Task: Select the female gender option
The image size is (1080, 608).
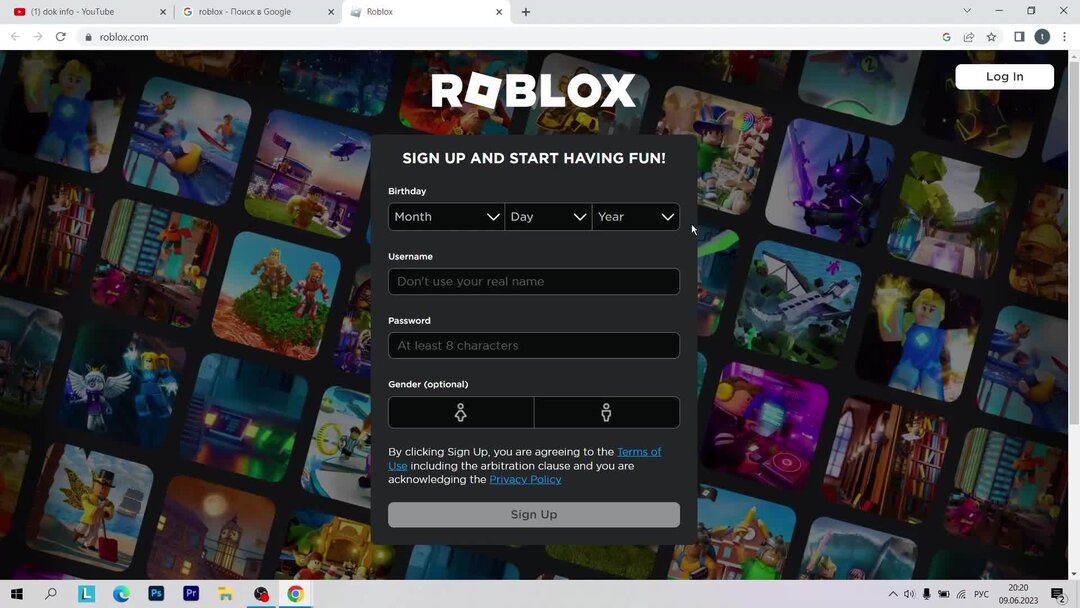Action: point(461,412)
